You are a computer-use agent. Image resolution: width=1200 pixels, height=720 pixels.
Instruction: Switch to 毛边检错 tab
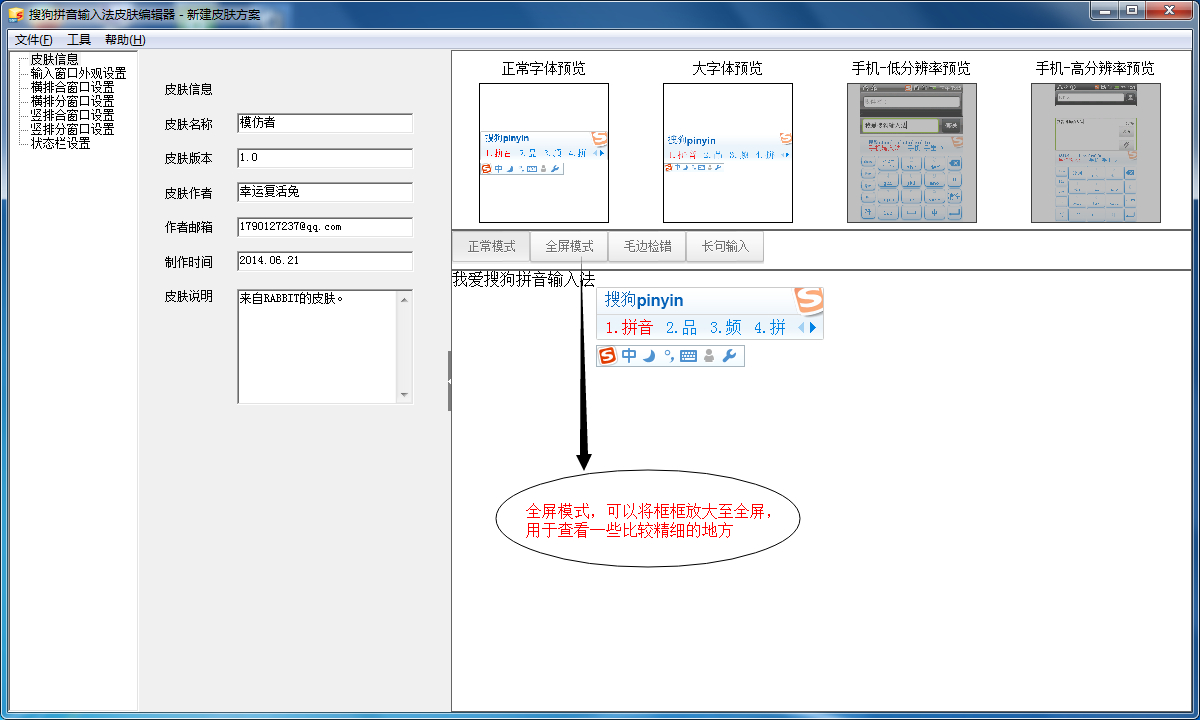(x=647, y=247)
